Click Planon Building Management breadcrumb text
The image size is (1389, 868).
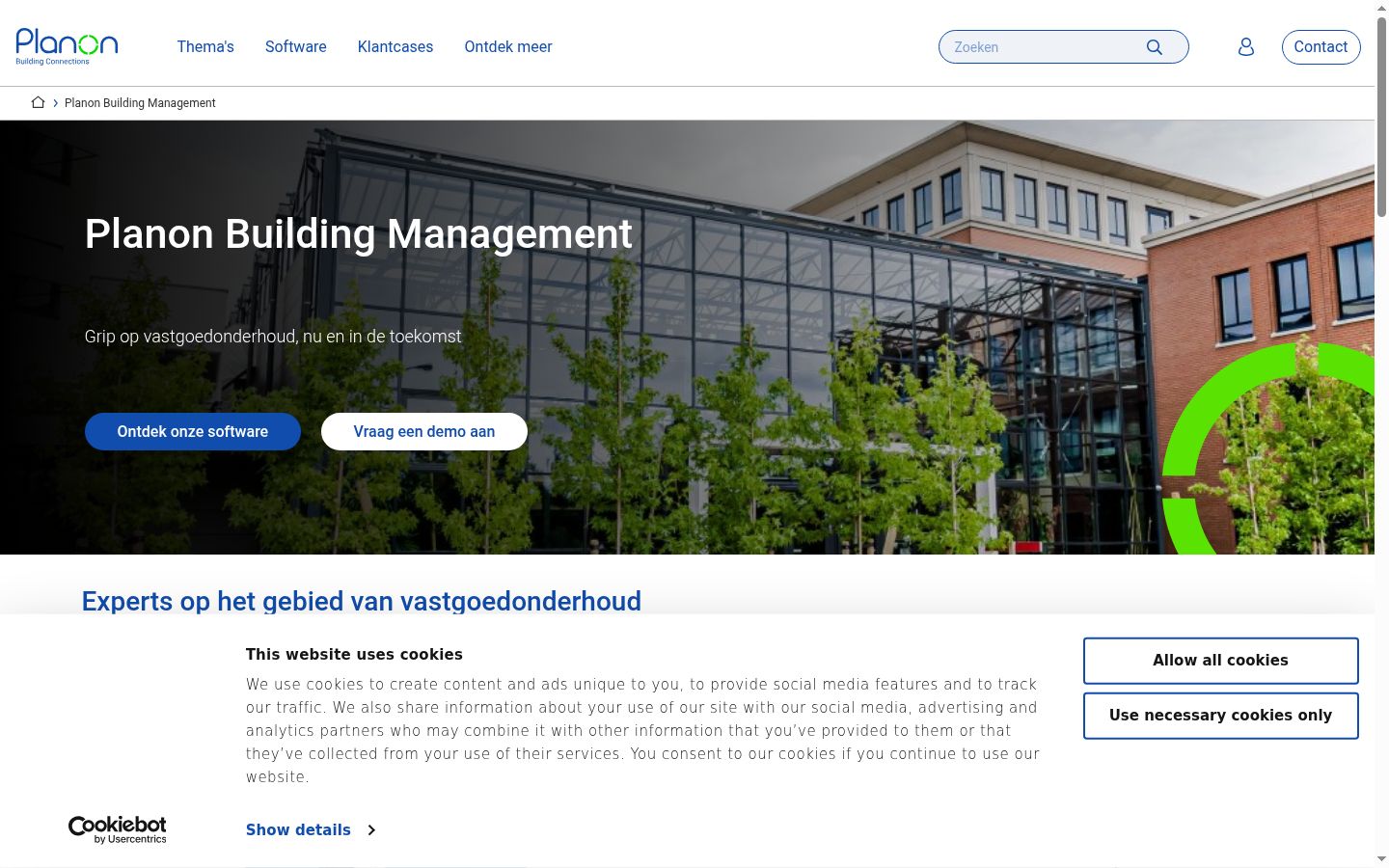tap(140, 103)
